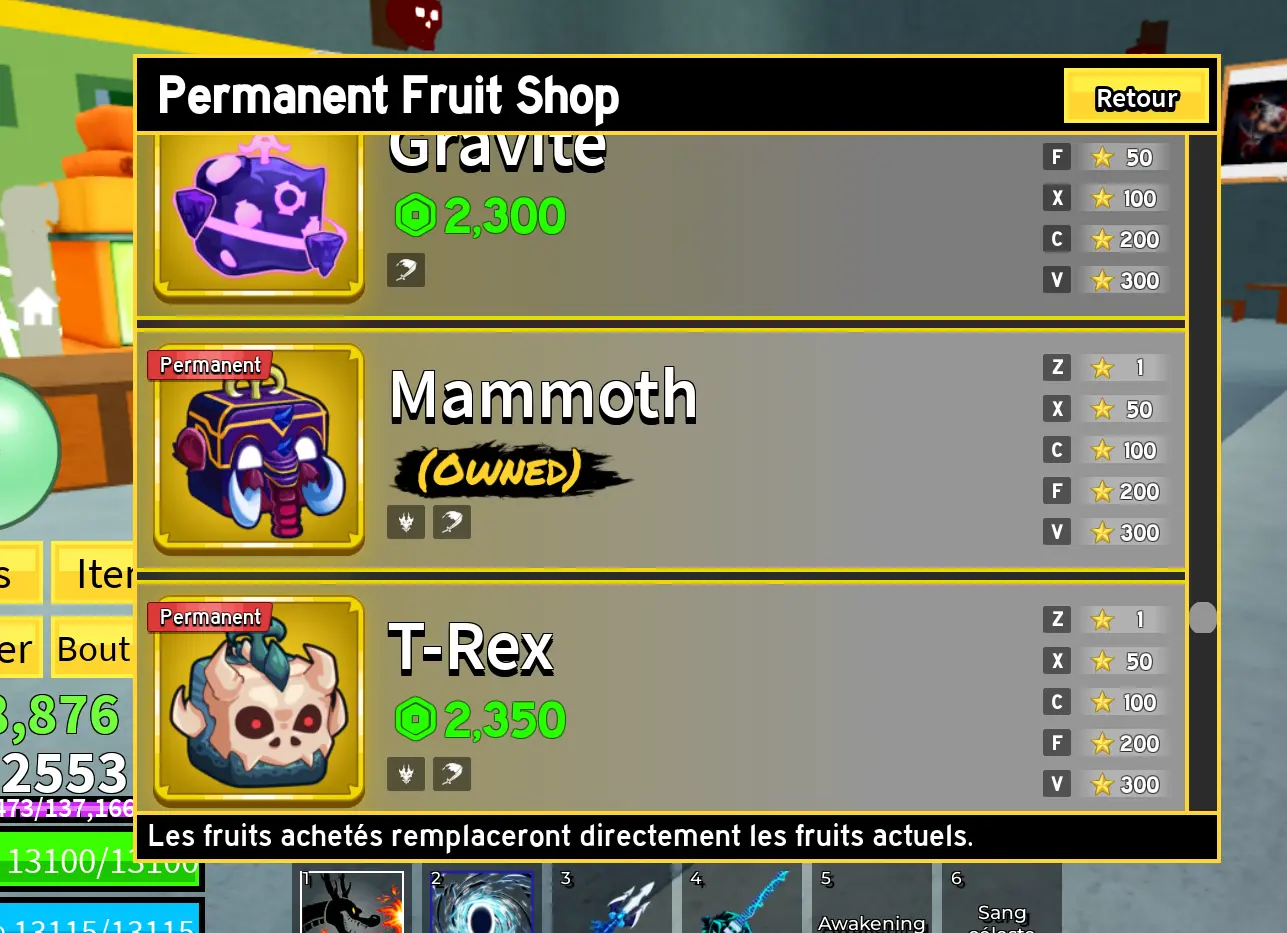Select hotbar slot 5 Awakening

[872, 902]
